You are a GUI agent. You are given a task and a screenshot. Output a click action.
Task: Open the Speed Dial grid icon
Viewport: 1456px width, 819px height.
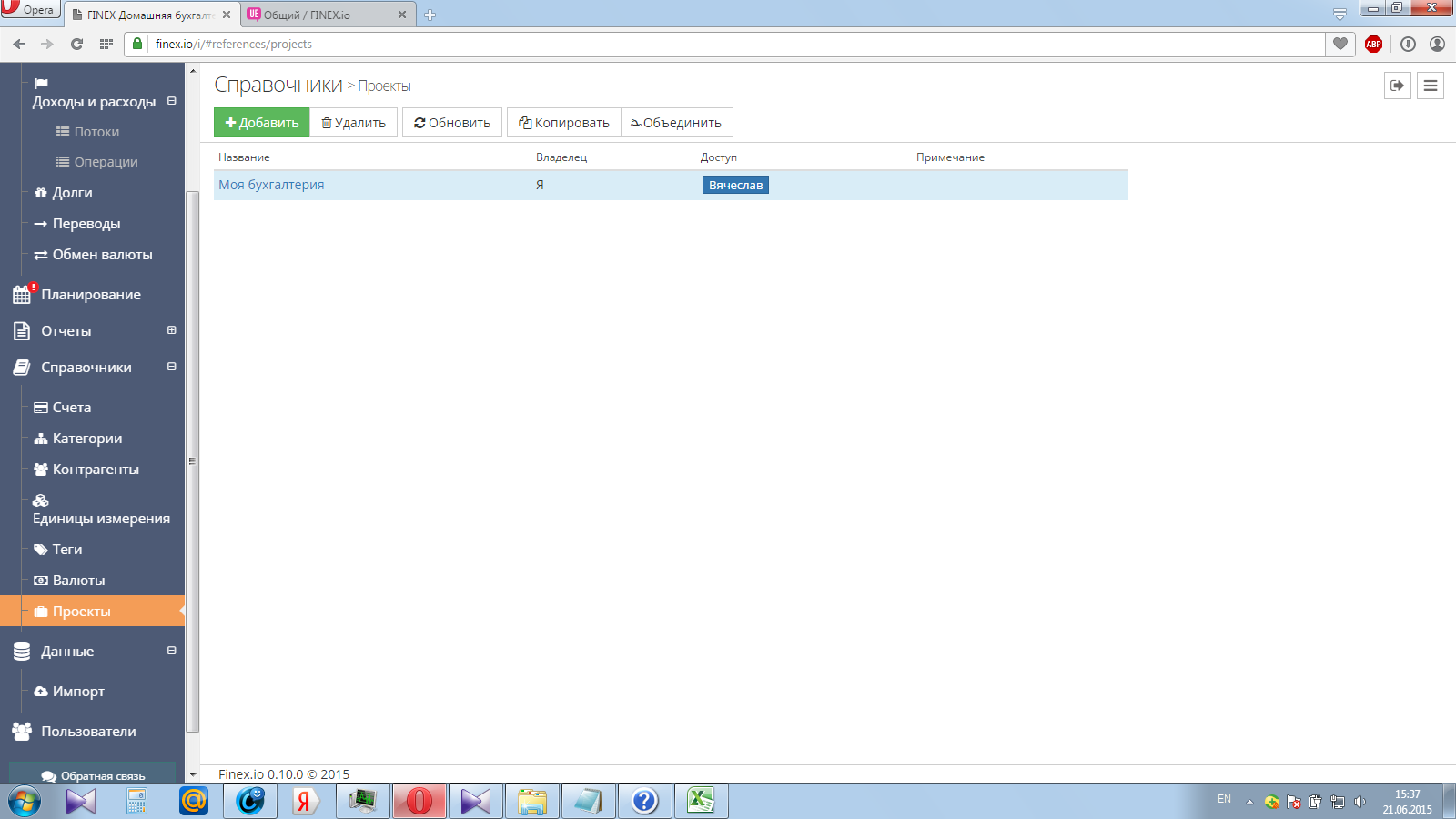[x=106, y=44]
